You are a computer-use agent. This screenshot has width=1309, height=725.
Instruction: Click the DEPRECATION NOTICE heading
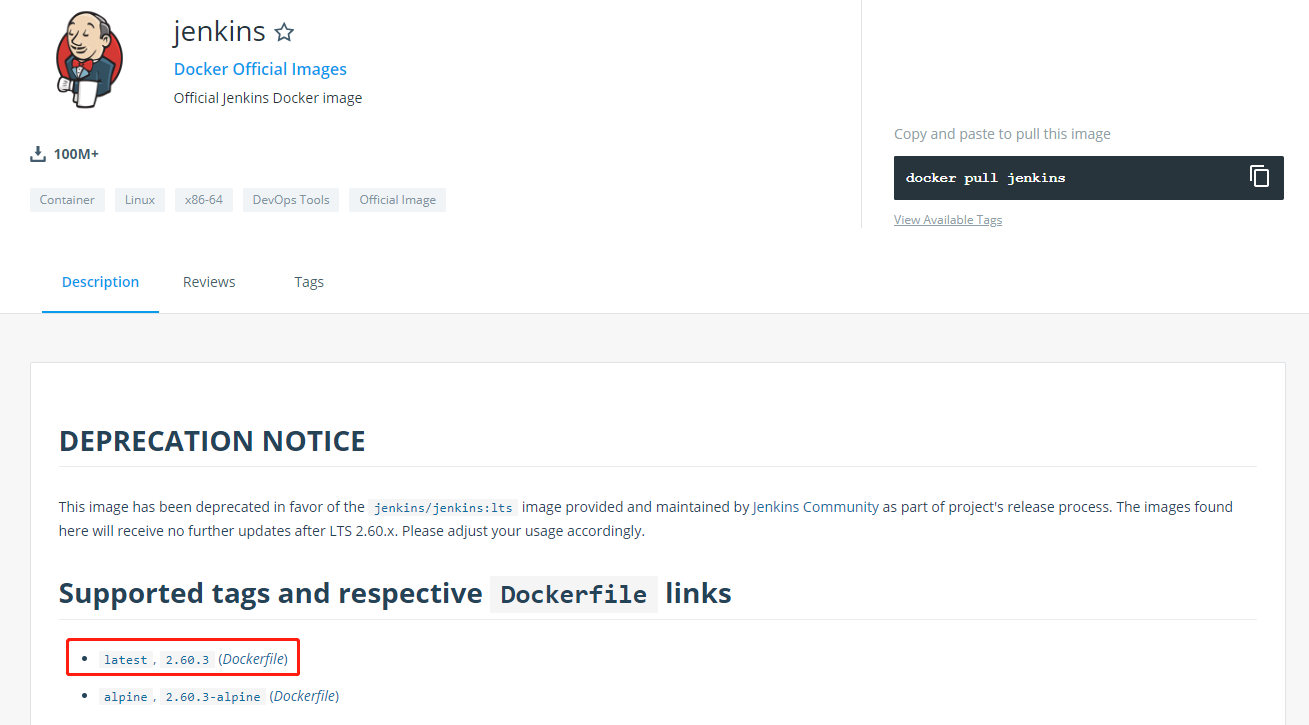pos(212,441)
